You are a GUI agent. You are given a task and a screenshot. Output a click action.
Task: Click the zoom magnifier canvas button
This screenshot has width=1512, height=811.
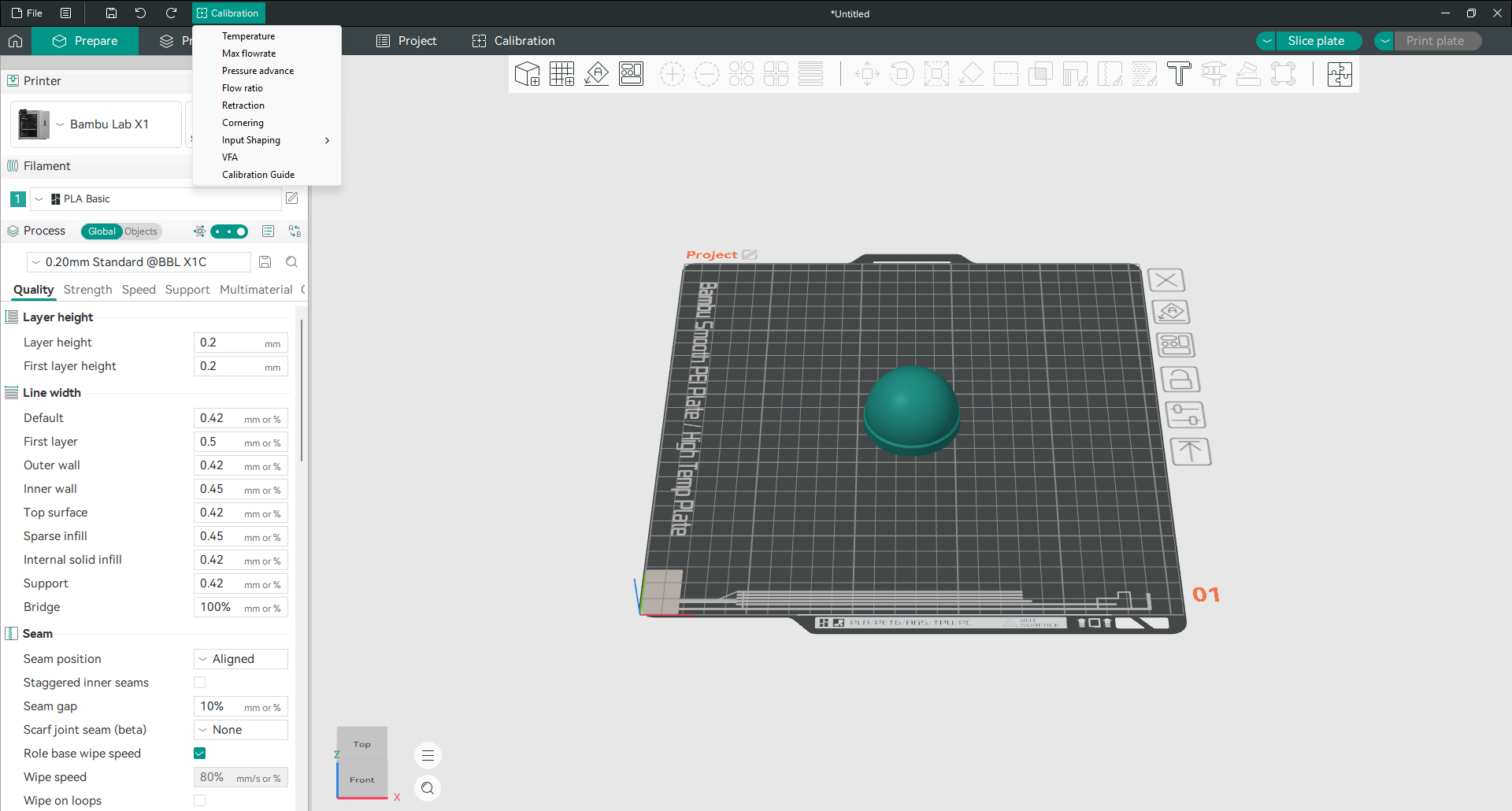(x=428, y=788)
